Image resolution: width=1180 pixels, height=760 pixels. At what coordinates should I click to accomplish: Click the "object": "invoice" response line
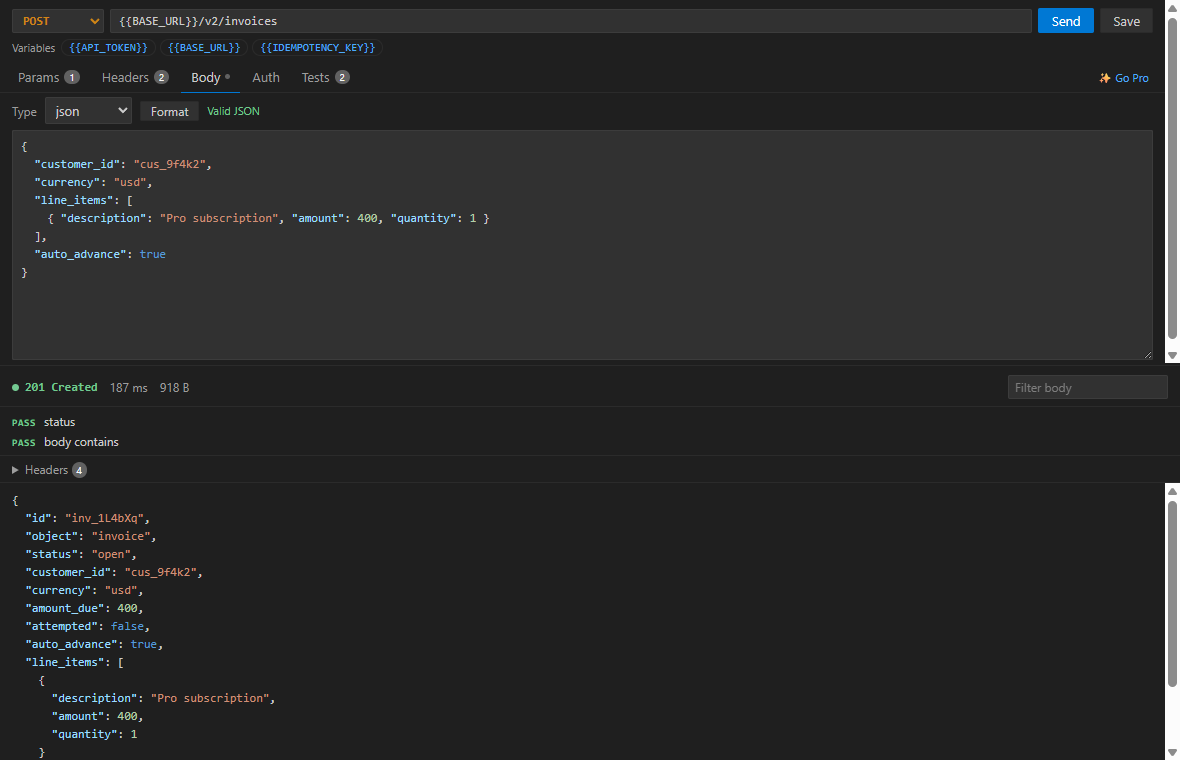coord(90,536)
